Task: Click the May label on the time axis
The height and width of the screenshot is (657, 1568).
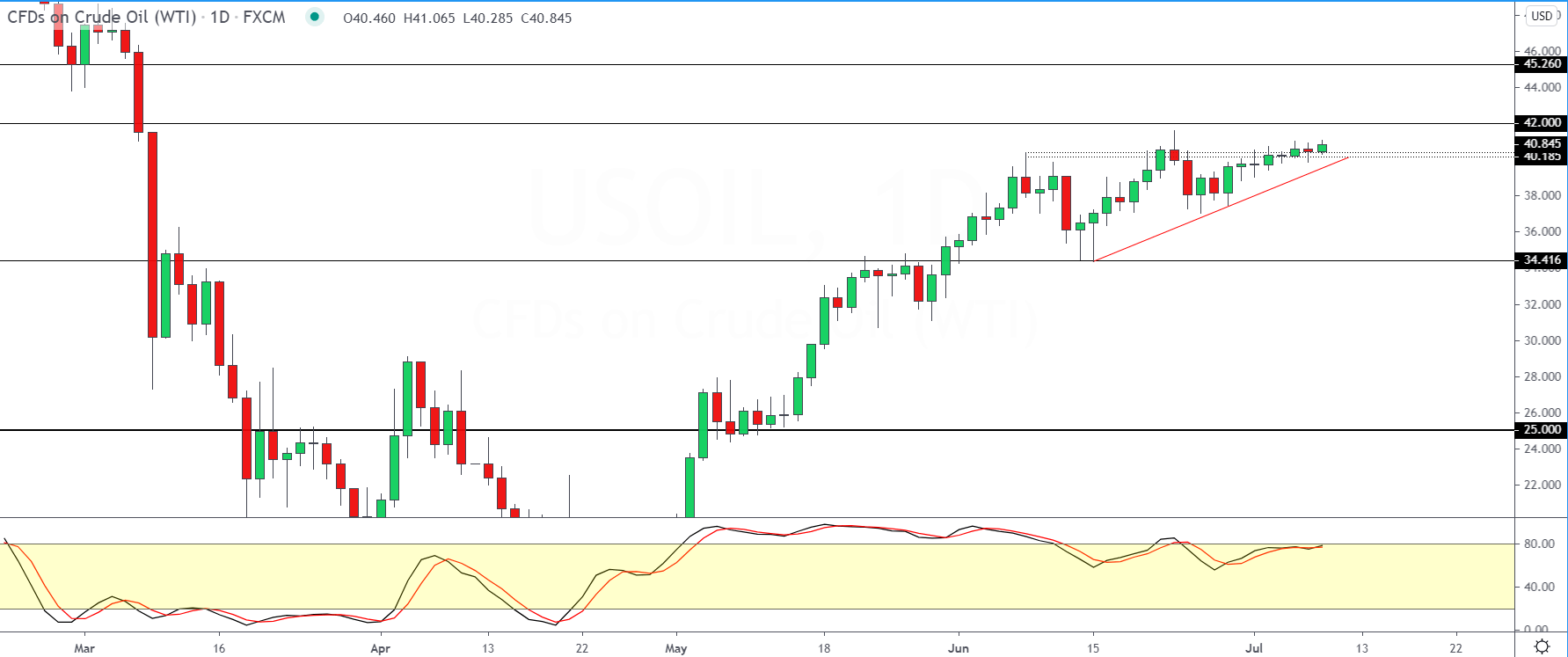Action: (x=676, y=648)
